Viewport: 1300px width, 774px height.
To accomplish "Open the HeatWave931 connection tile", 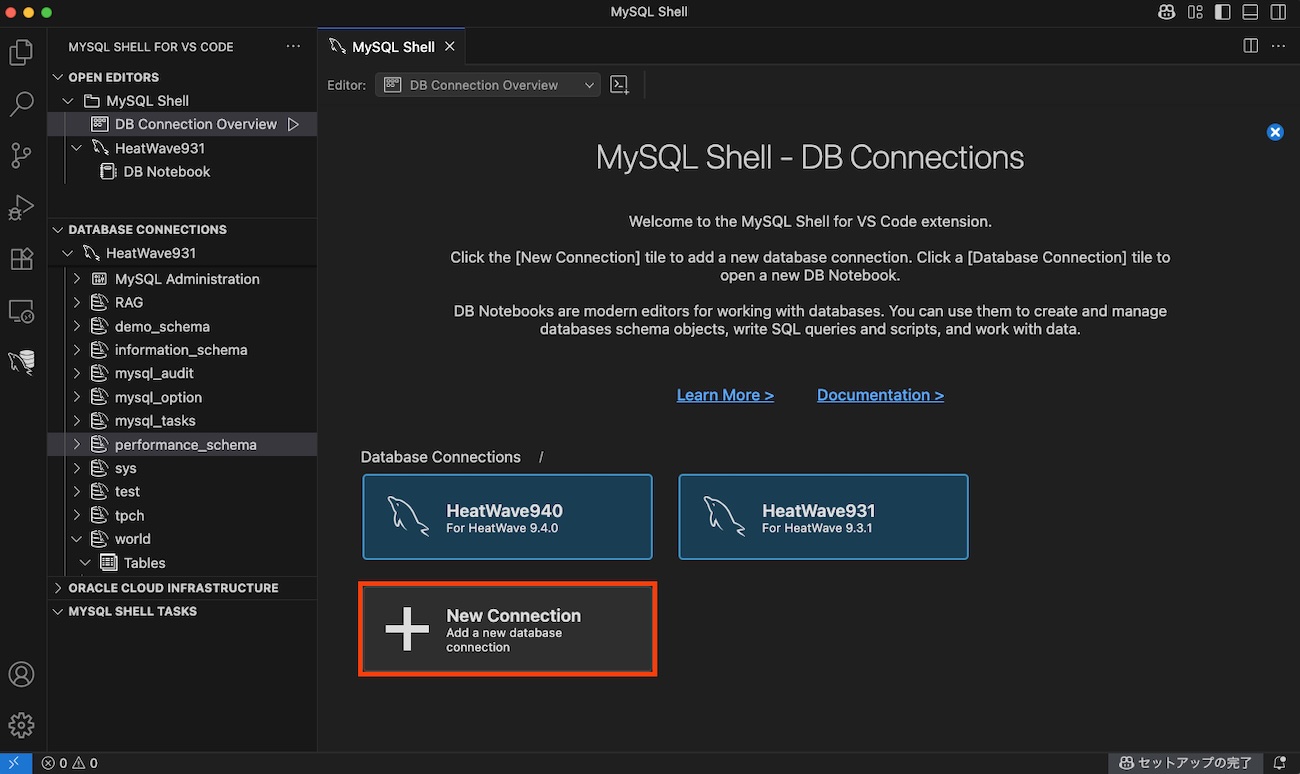I will [x=823, y=517].
